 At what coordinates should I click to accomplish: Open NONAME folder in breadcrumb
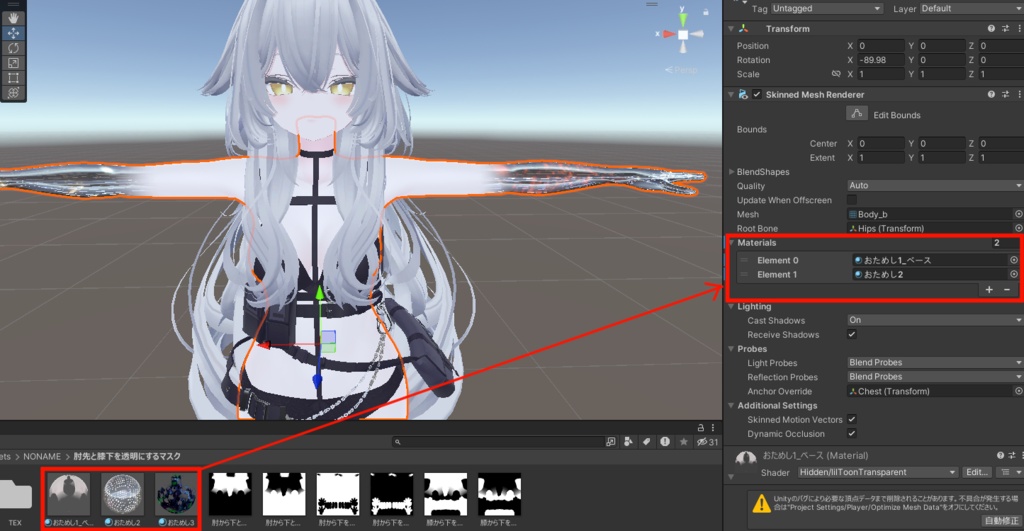point(42,457)
